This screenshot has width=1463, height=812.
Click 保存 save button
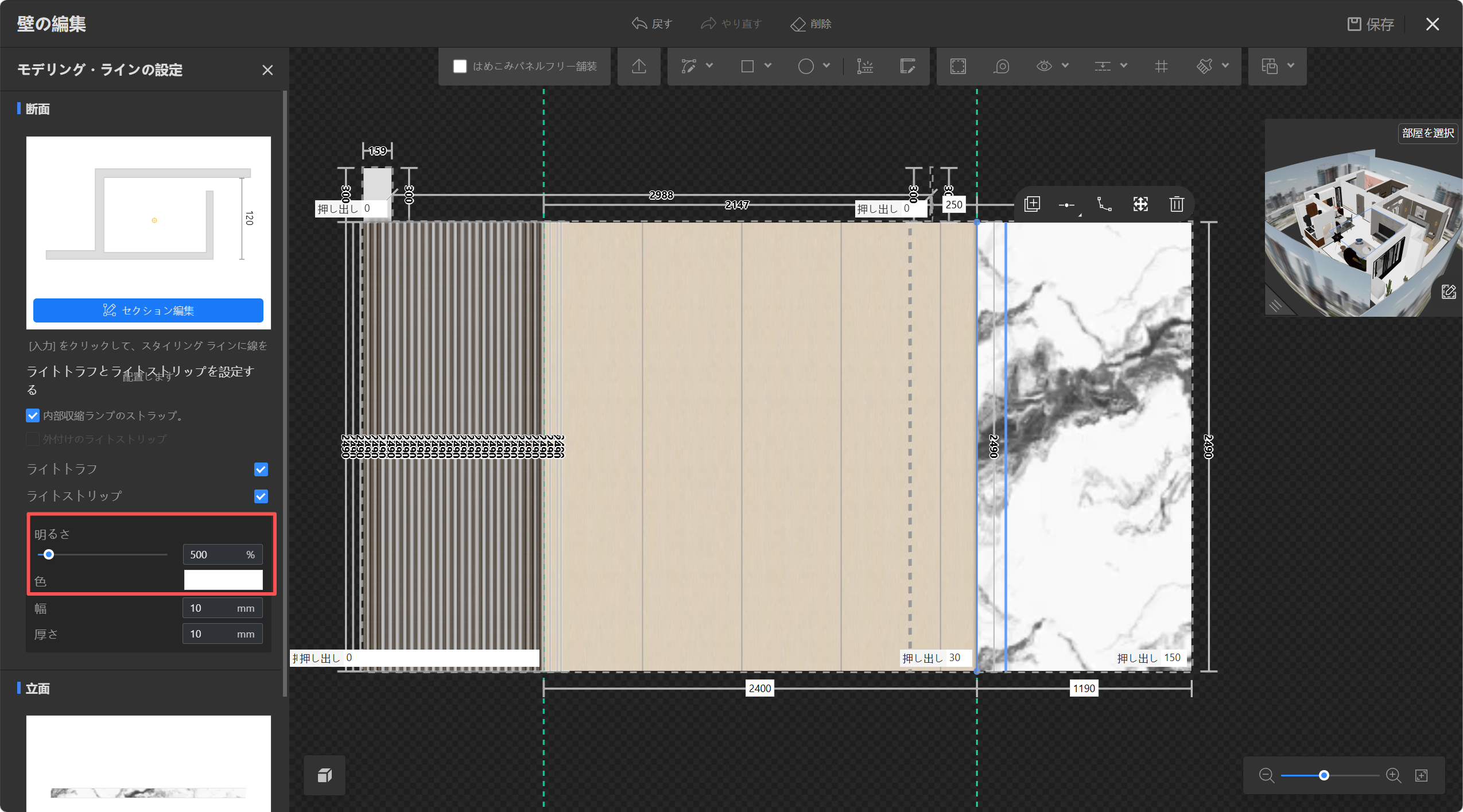tap(1371, 24)
